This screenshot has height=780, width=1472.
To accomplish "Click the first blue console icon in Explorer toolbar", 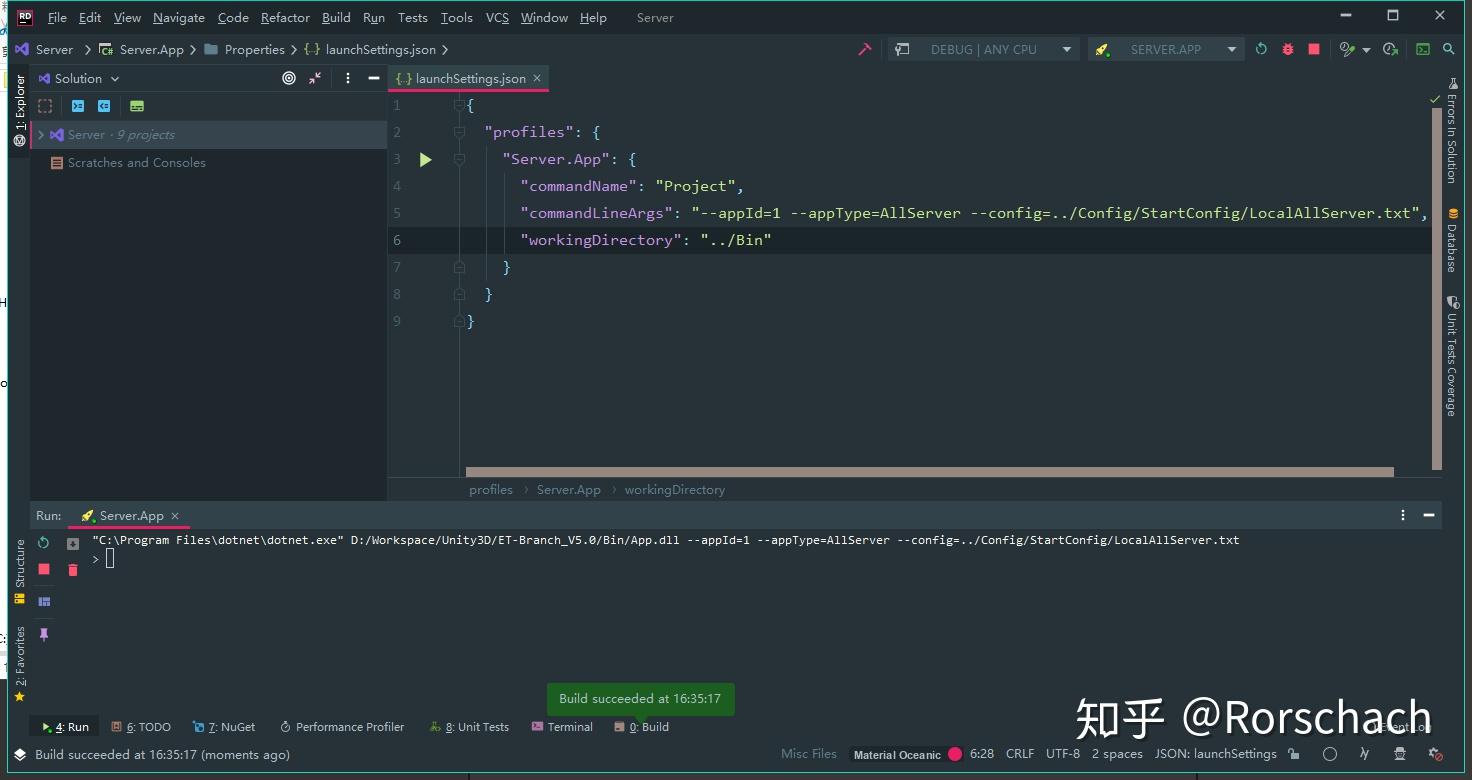I will click(x=77, y=106).
